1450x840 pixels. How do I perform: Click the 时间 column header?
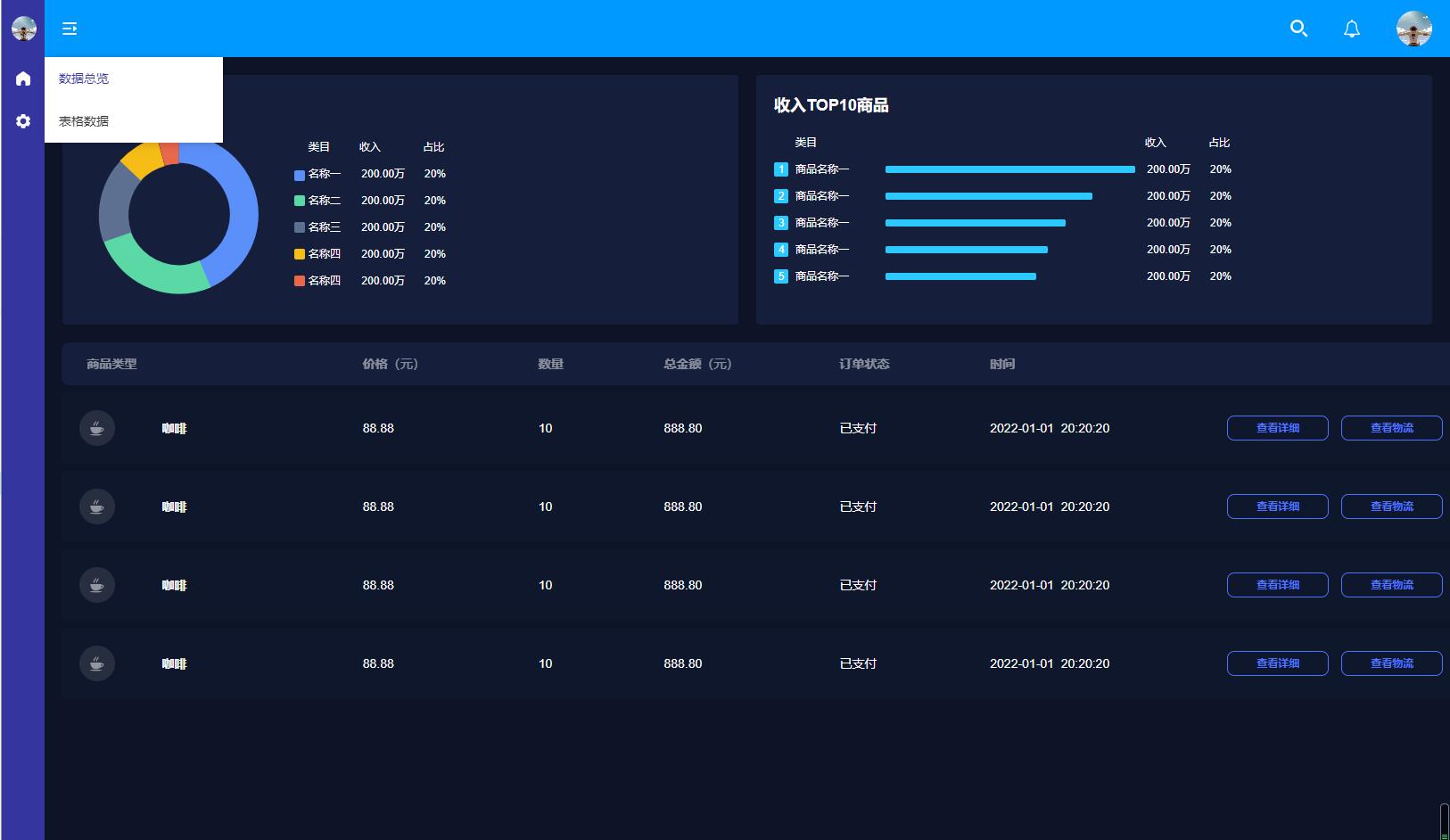coord(1002,364)
